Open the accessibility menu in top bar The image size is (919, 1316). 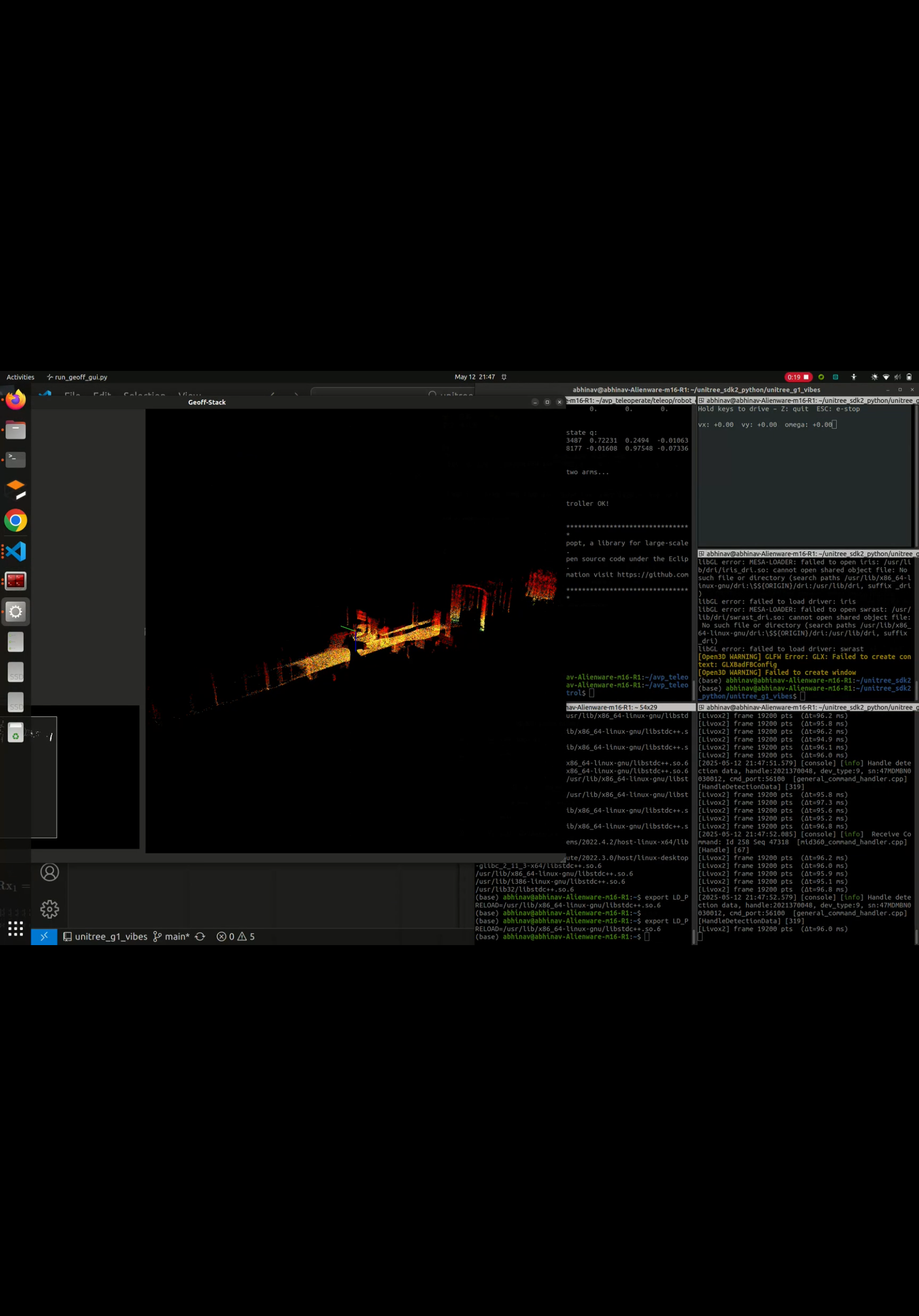(853, 377)
